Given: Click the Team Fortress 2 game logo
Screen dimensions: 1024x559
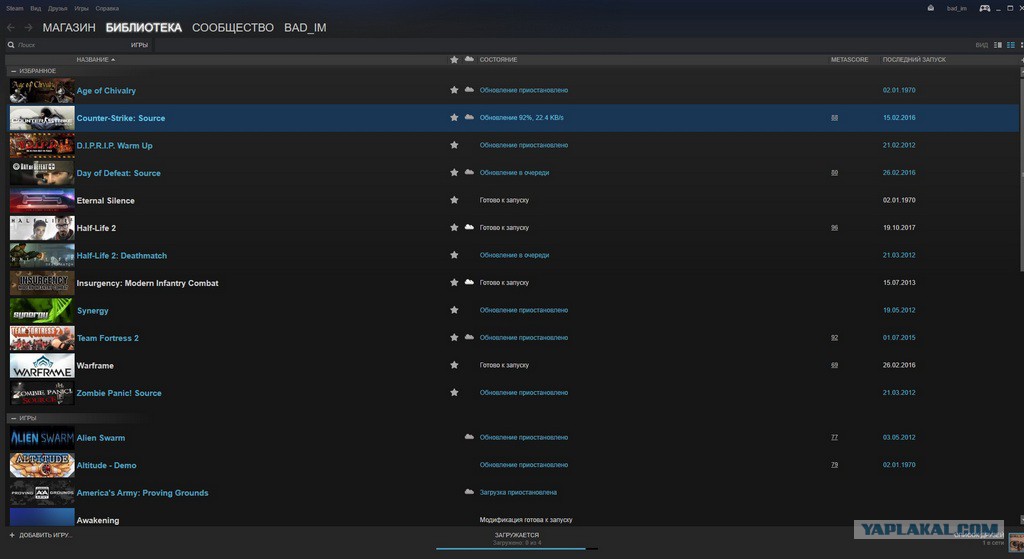Looking at the screenshot, I should click(42, 338).
